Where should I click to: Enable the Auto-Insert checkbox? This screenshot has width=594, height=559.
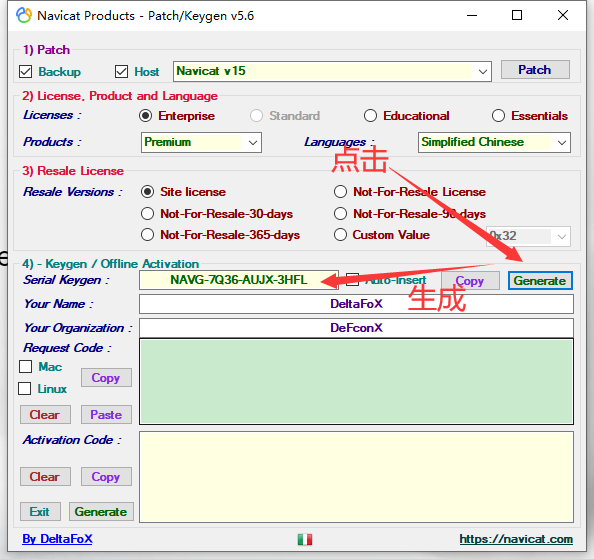click(x=352, y=280)
